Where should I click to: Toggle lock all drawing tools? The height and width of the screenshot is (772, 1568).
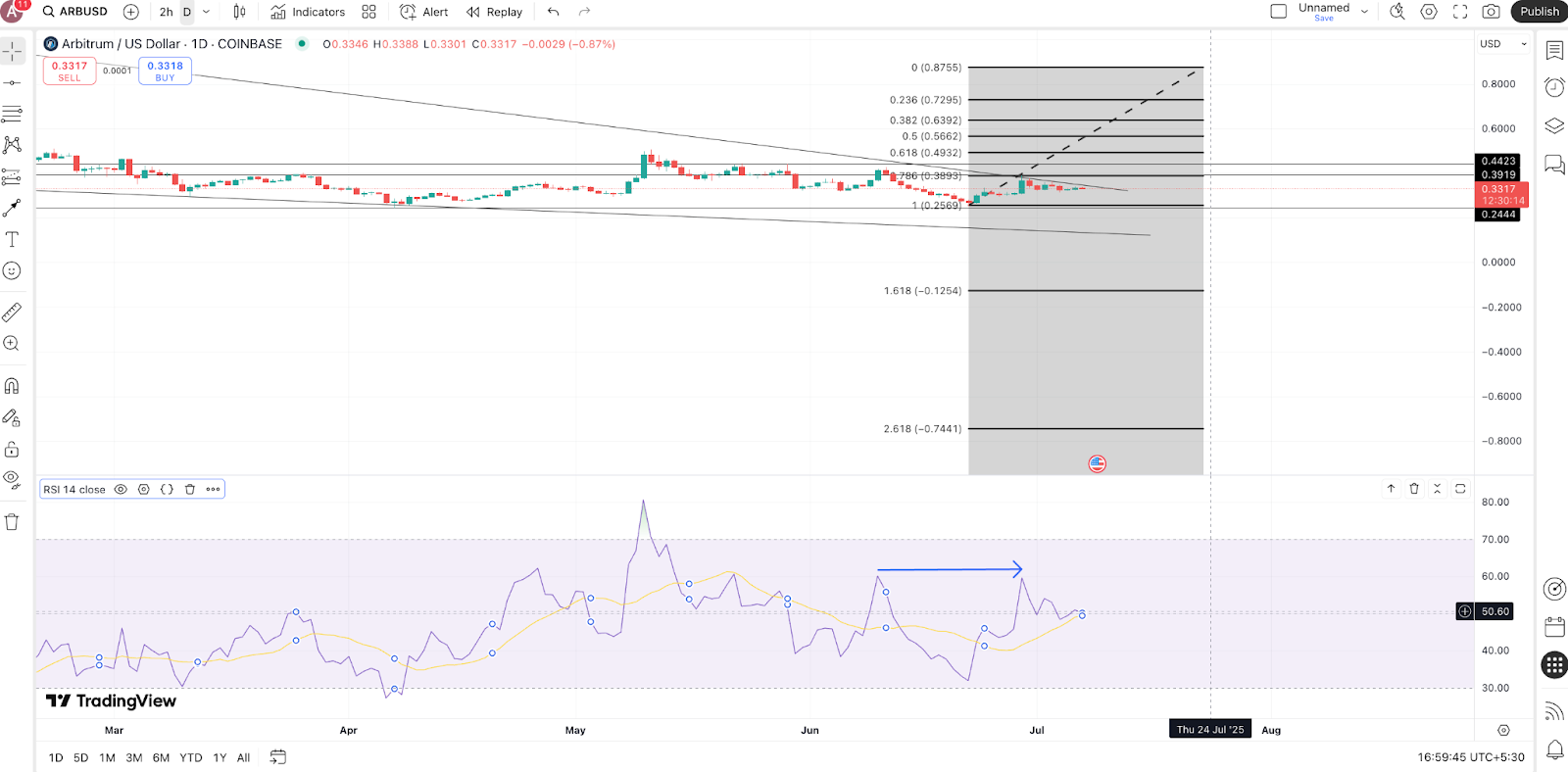pyautogui.click(x=12, y=450)
